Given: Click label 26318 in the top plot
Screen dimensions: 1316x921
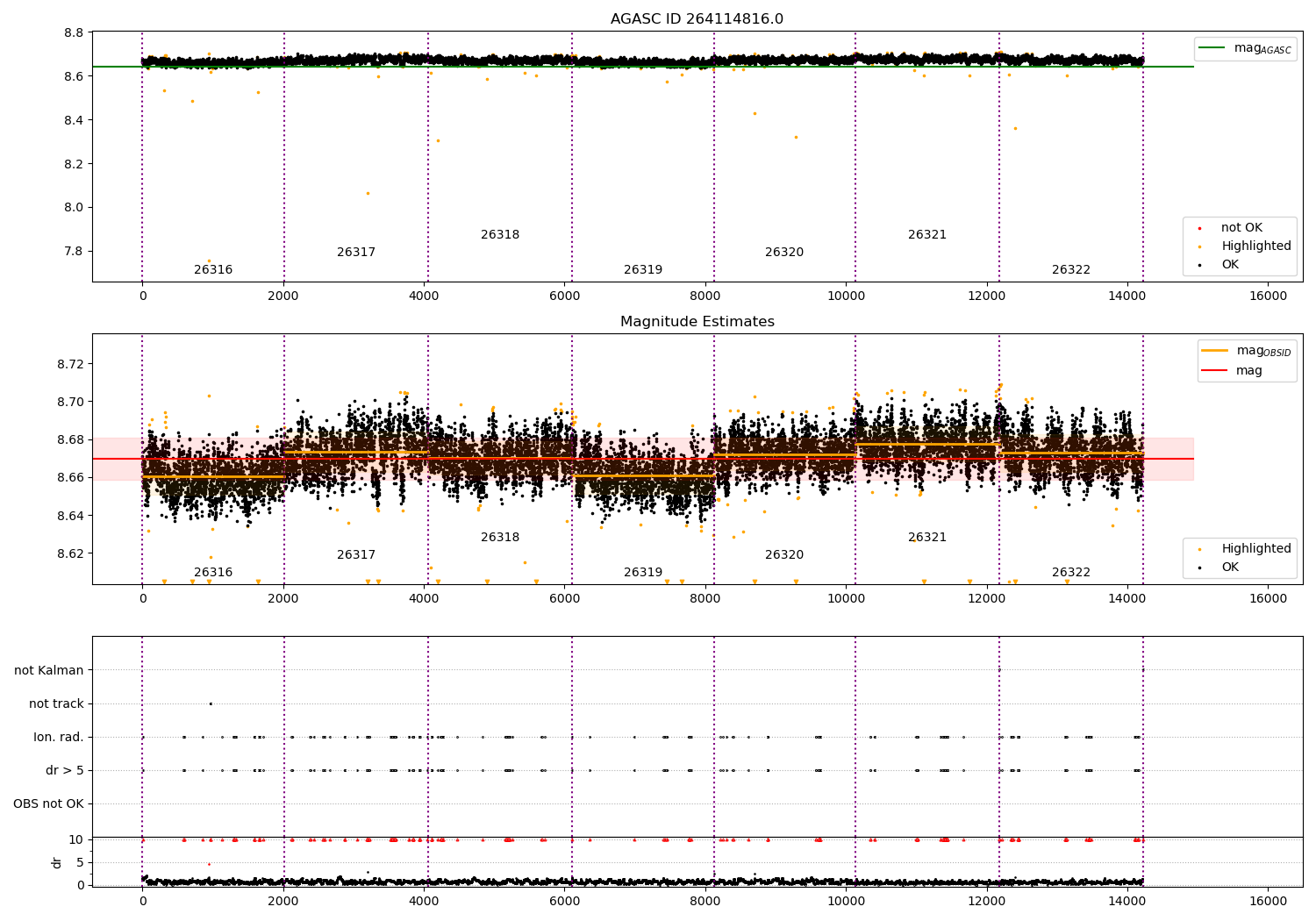Looking at the screenshot, I should click(x=500, y=235).
